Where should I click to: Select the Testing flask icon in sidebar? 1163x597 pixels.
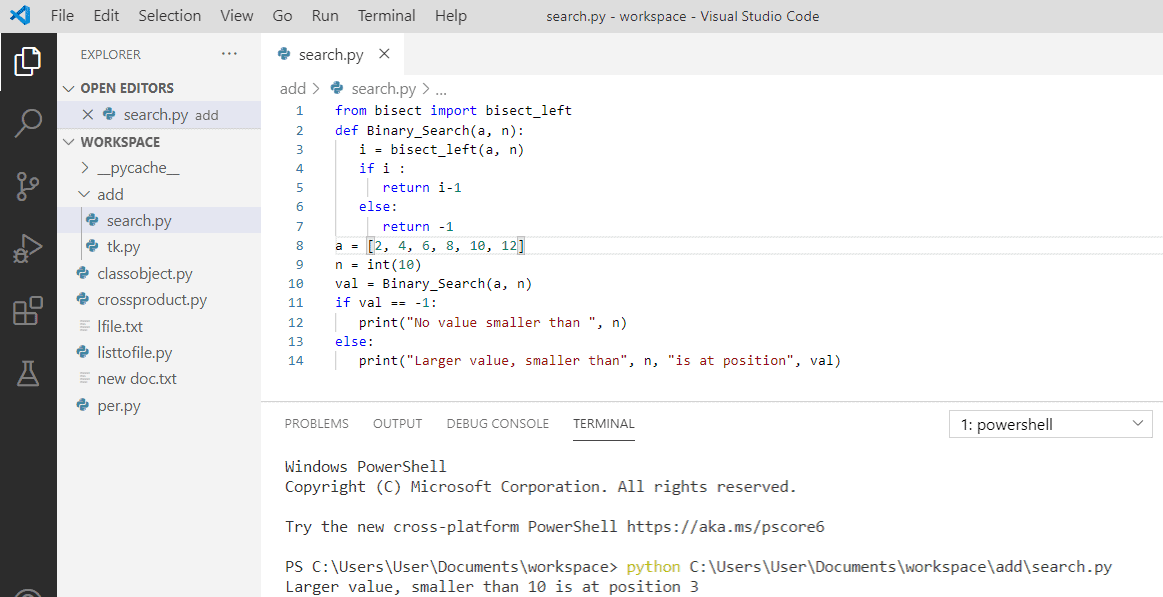pos(27,372)
